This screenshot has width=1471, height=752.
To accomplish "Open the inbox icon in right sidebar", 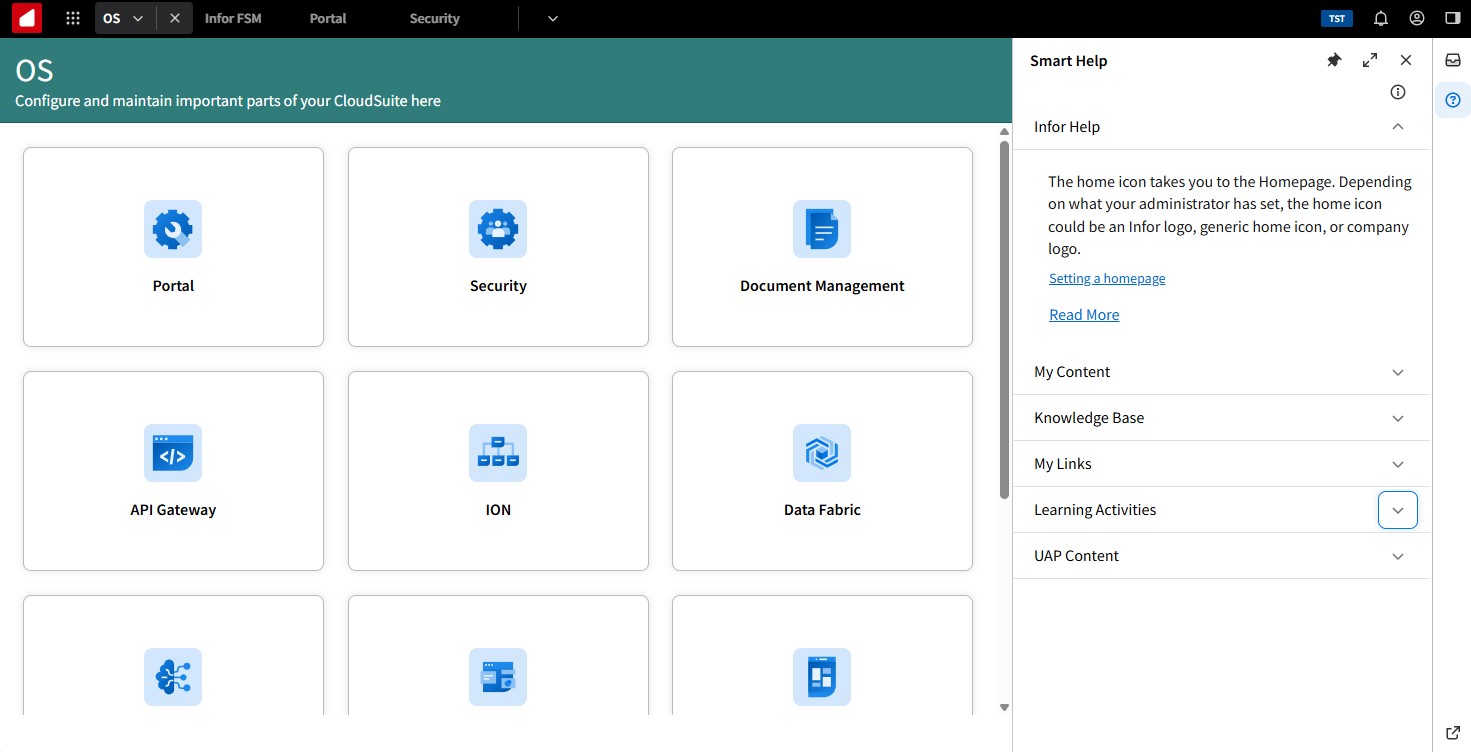I will coord(1453,60).
